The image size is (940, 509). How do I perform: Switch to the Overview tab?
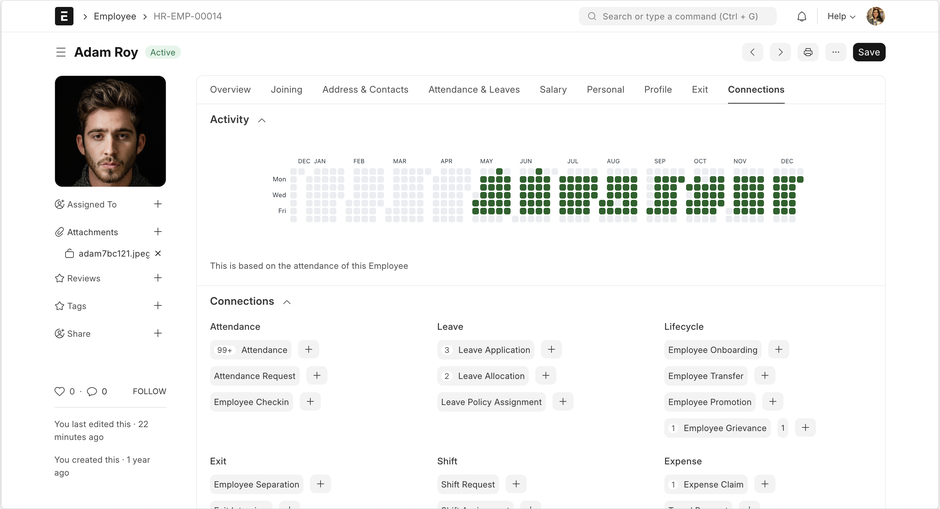pos(230,89)
